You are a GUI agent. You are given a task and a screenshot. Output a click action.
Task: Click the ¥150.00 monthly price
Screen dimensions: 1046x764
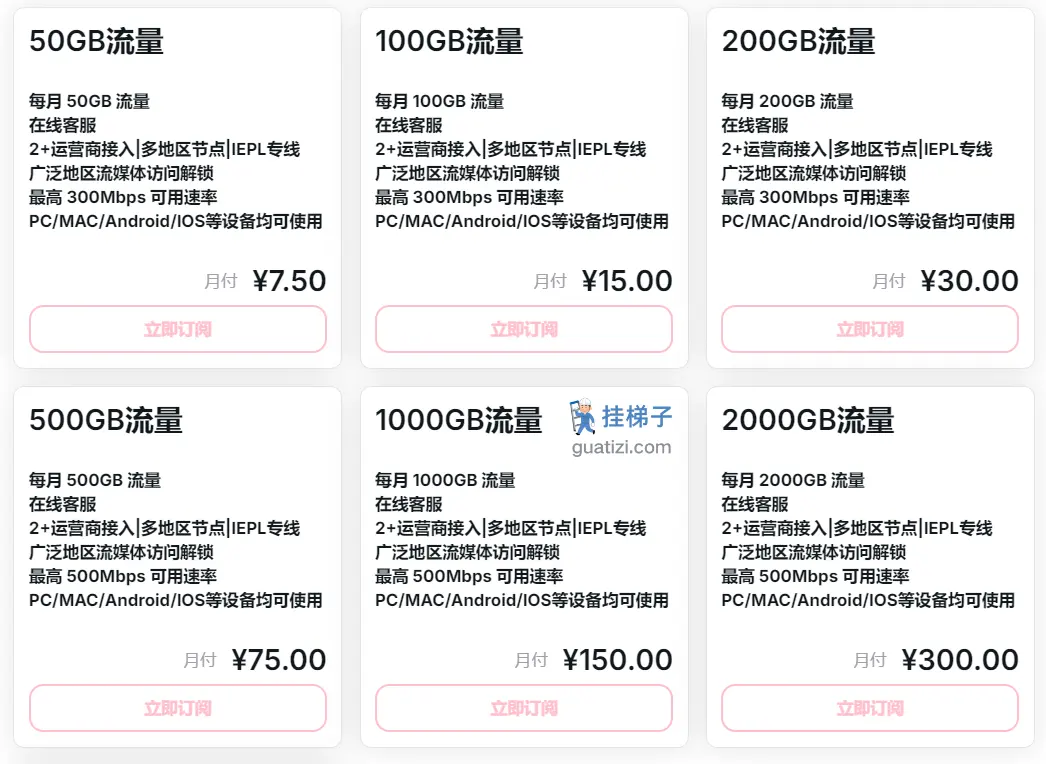coord(618,660)
